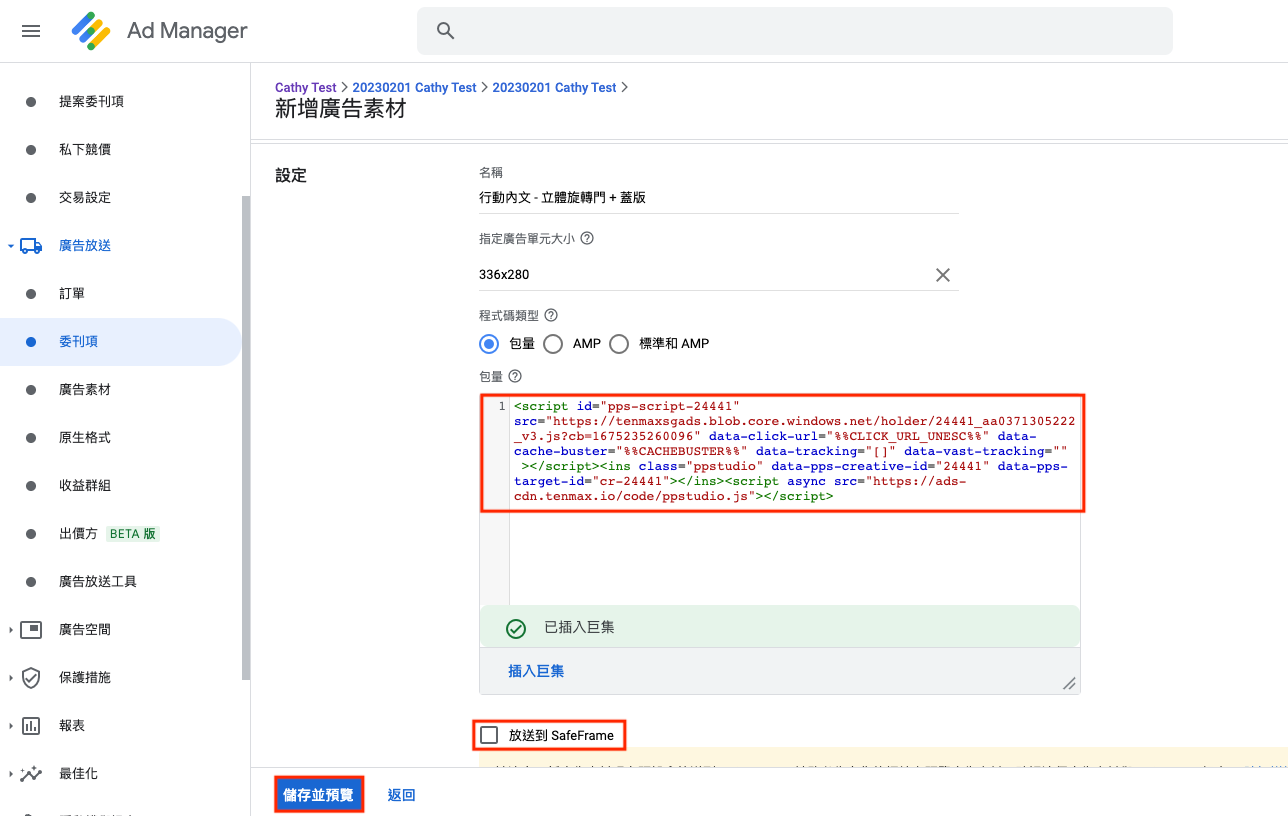The width and height of the screenshot is (1288, 816).
Task: Open Cathy Test breadcrumb link
Action: point(306,88)
